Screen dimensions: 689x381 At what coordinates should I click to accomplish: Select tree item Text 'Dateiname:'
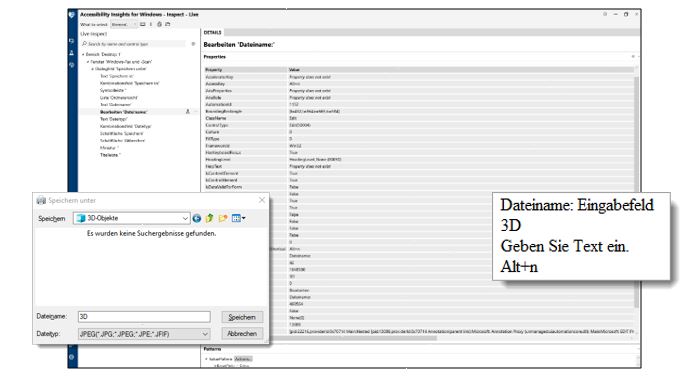(x=116, y=105)
